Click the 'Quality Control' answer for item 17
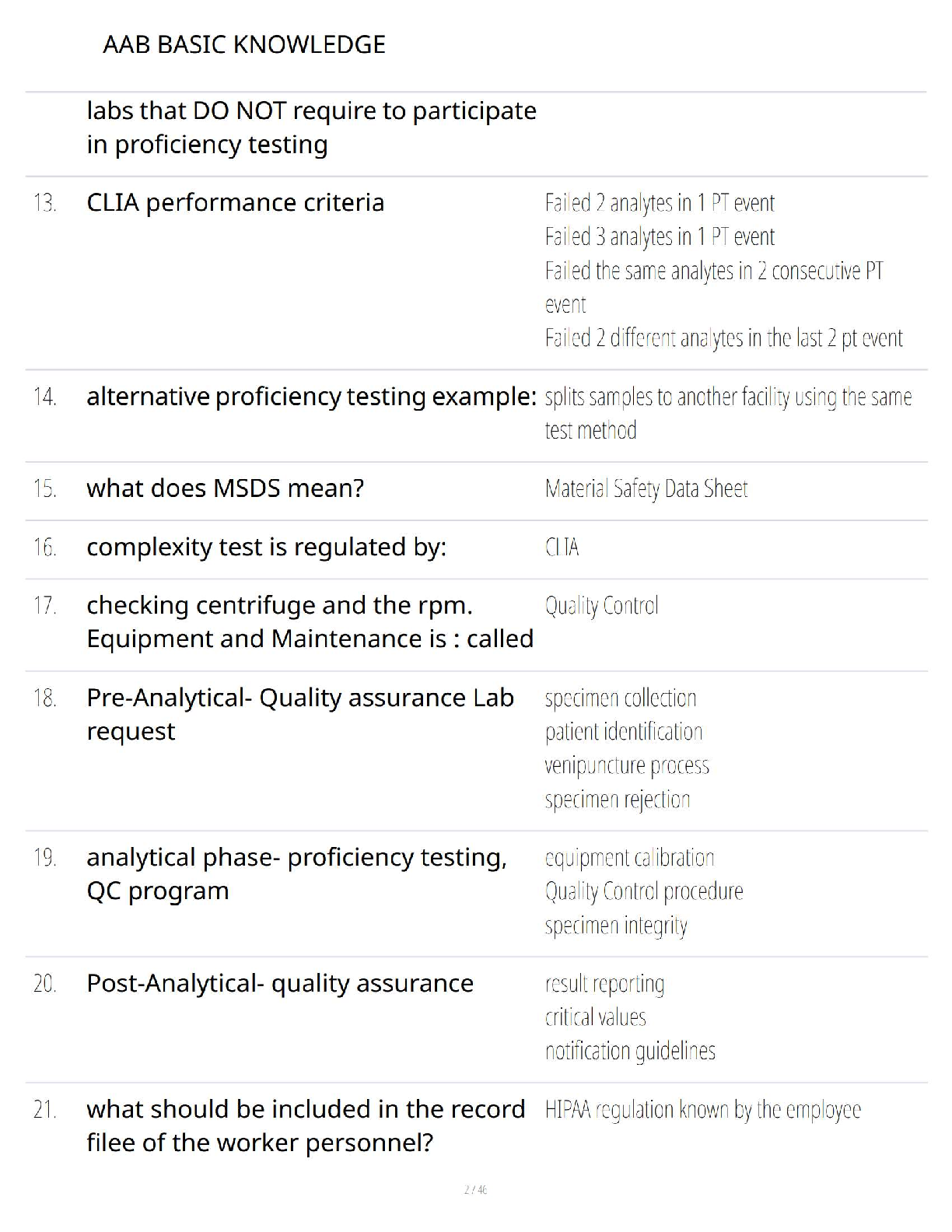 601,606
